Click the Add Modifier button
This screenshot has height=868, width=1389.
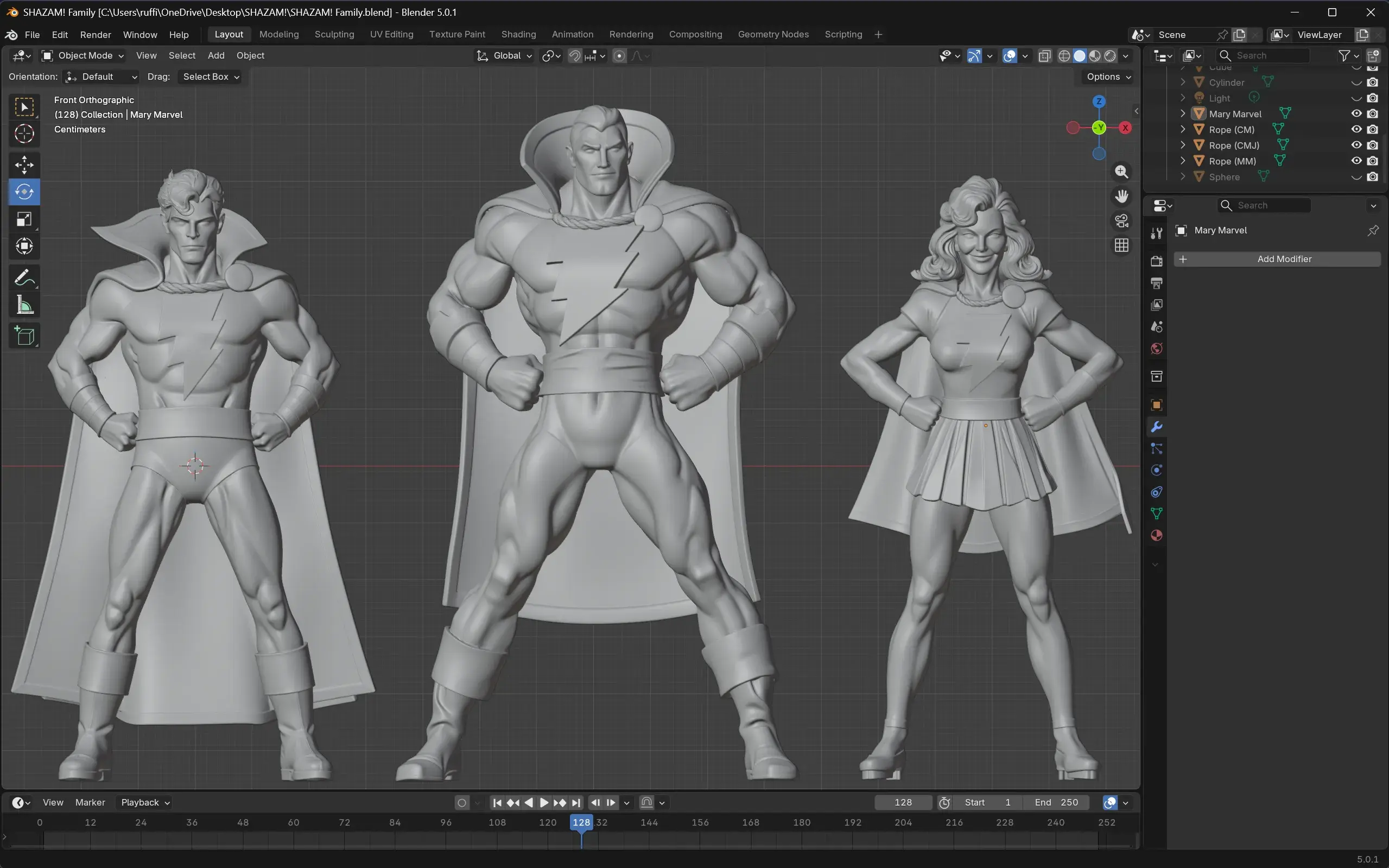[x=1277, y=259]
